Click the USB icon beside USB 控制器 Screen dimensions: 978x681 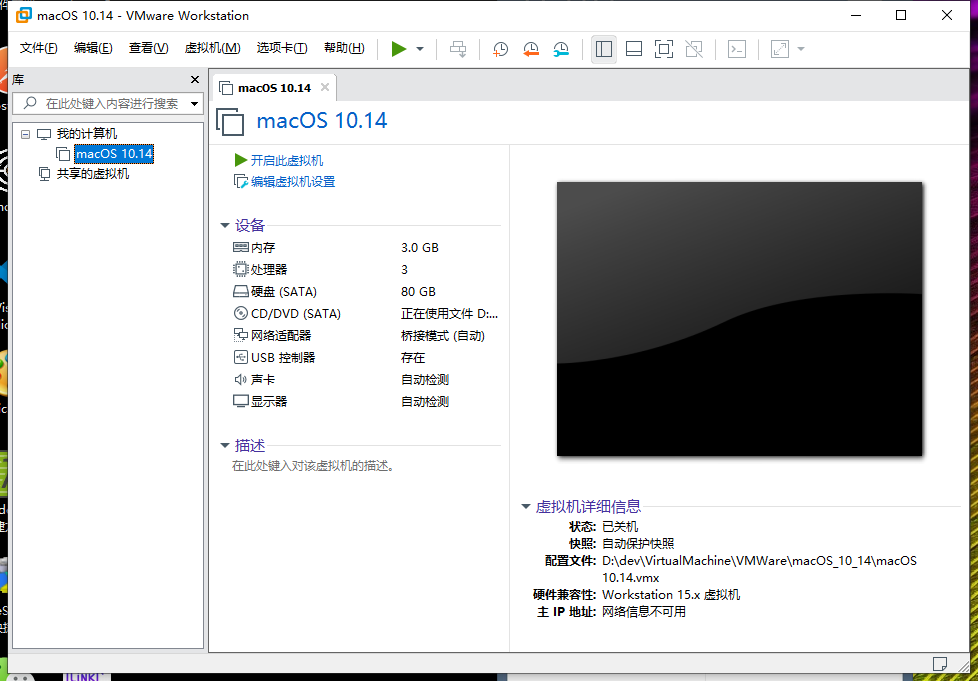point(241,357)
